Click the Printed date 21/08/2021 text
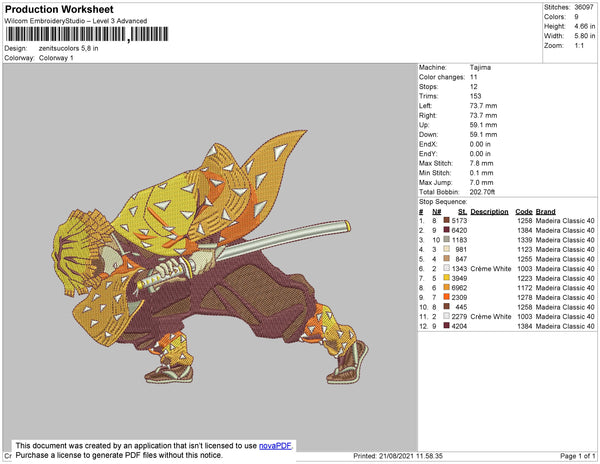The image size is (600, 464). pyautogui.click(x=398, y=456)
